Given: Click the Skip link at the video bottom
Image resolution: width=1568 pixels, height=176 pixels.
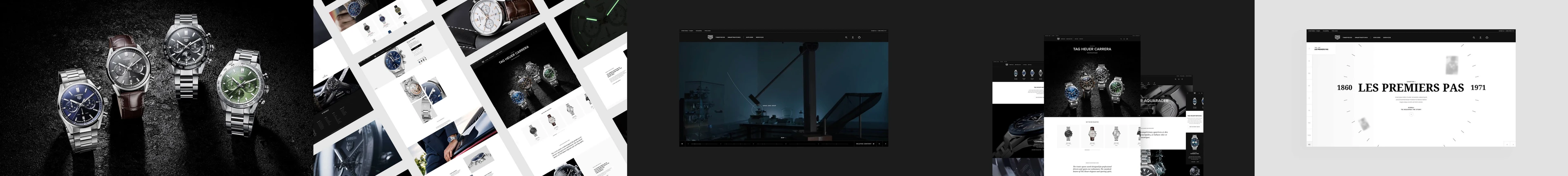Looking at the screenshot, I should click(783, 138).
